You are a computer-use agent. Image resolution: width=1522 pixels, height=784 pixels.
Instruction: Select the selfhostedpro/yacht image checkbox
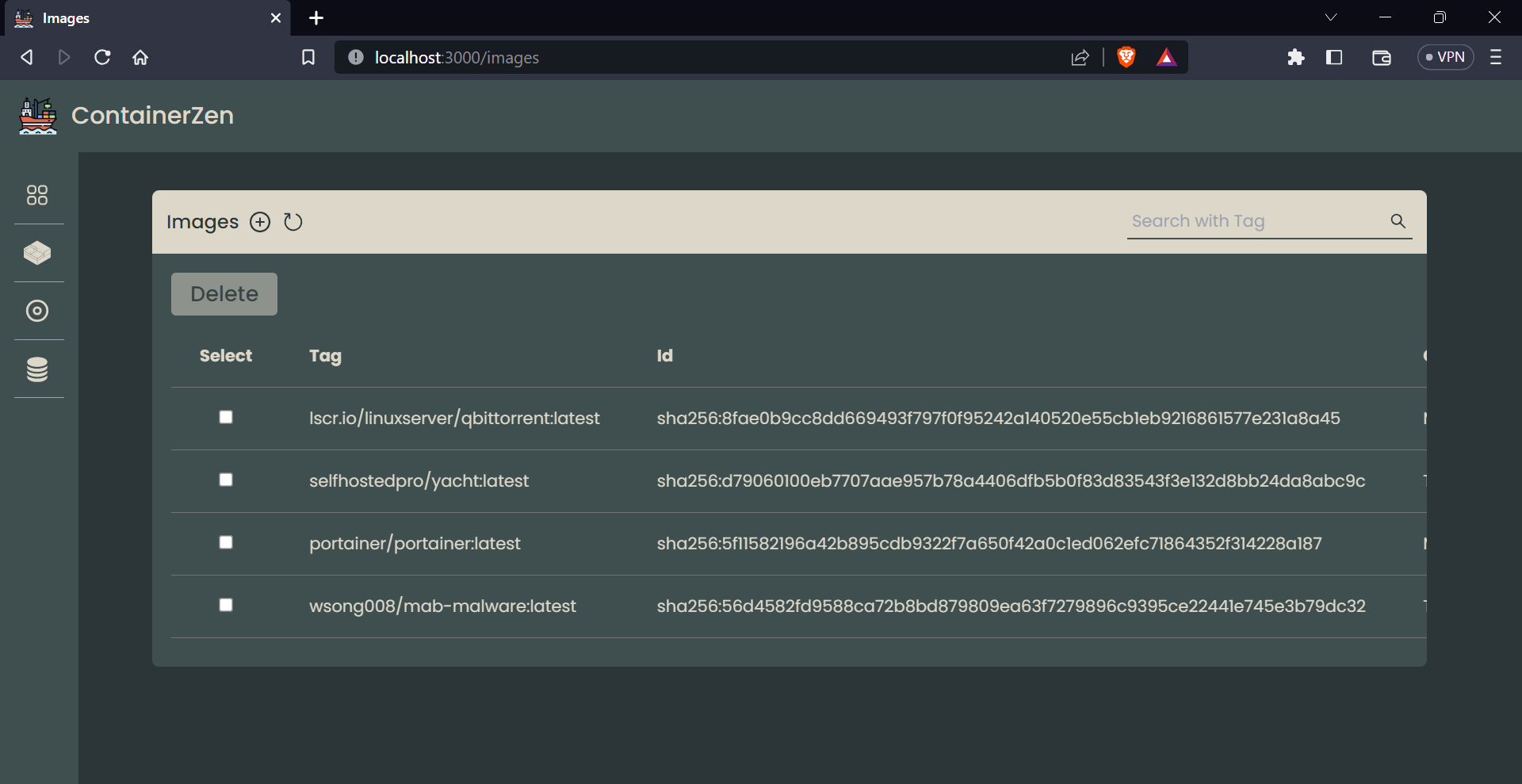coord(226,480)
